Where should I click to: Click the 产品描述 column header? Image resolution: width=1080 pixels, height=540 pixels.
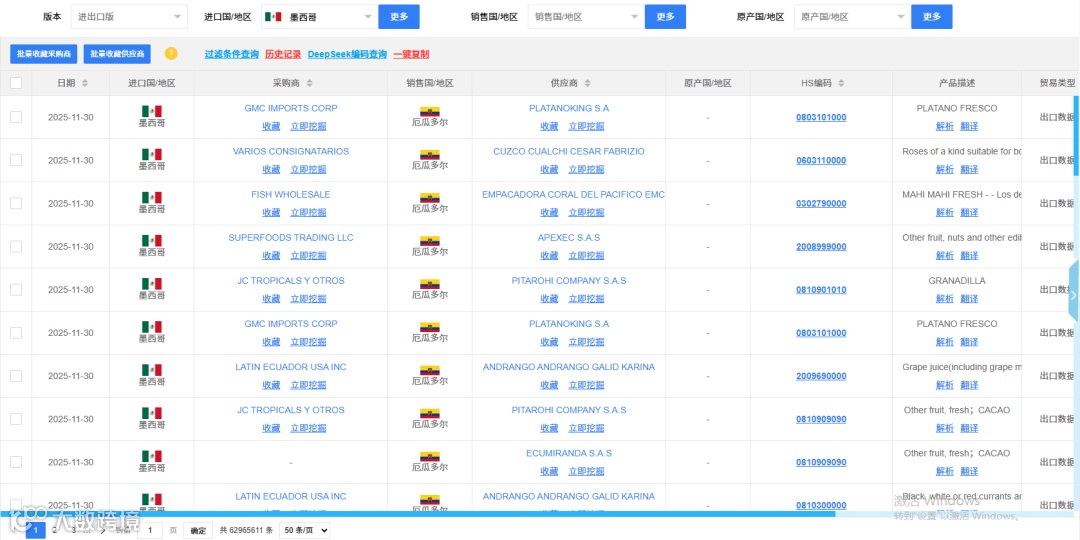click(x=957, y=83)
